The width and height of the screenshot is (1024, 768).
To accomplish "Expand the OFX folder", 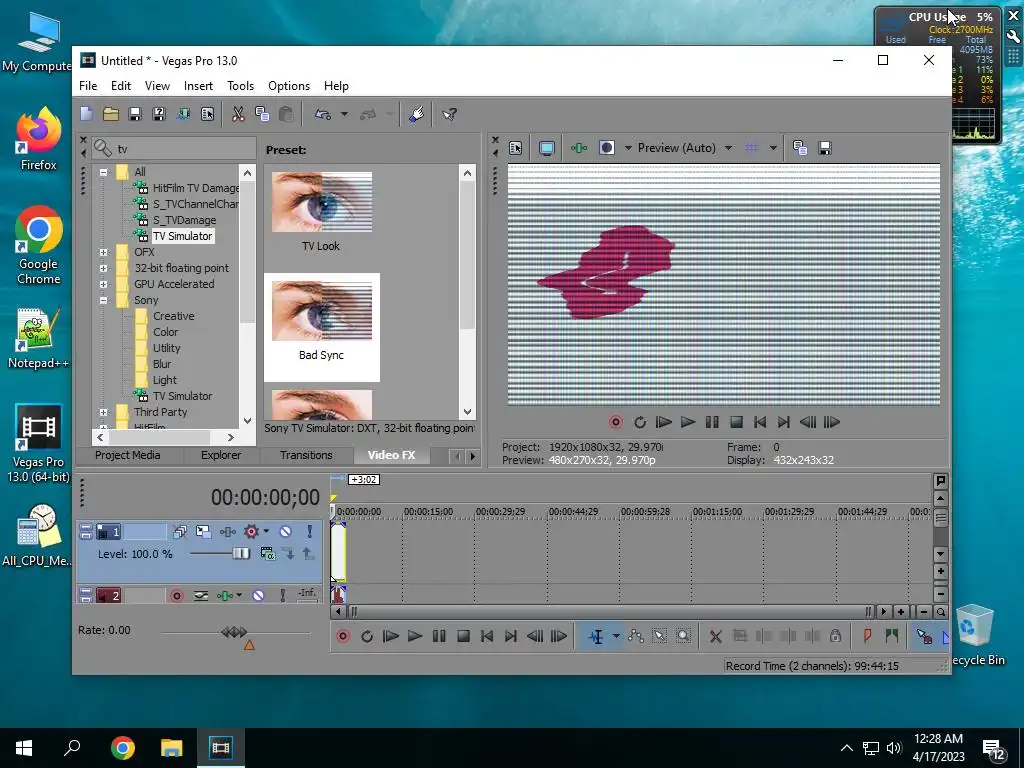I will [103, 252].
